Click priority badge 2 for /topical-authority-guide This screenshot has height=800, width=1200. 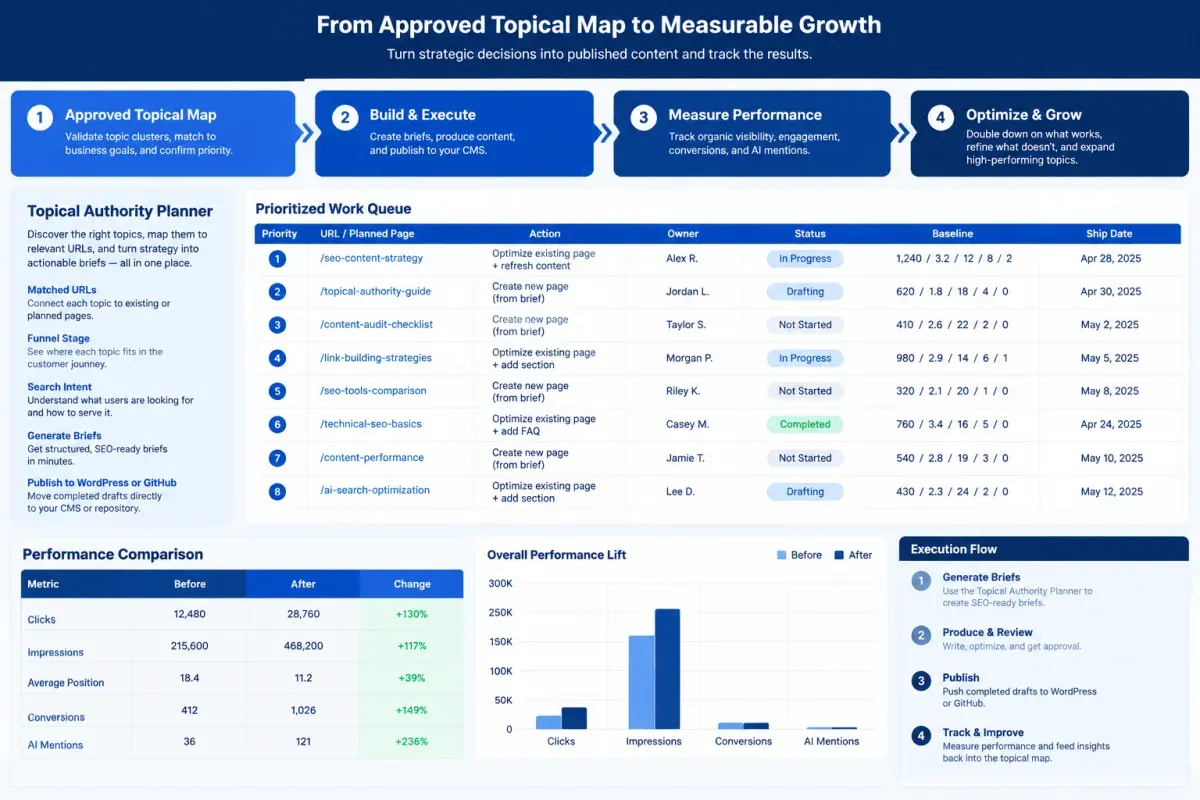pos(277,292)
